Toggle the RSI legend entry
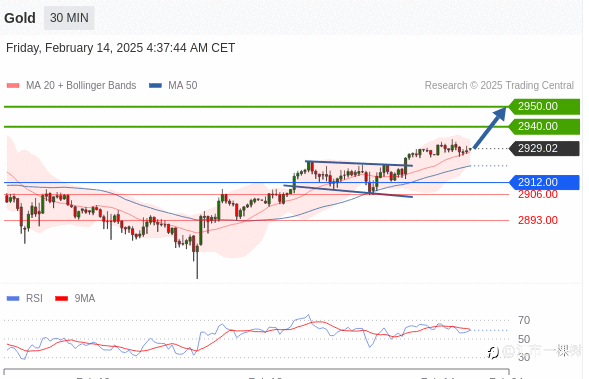The height and width of the screenshot is (379, 589). [25, 299]
